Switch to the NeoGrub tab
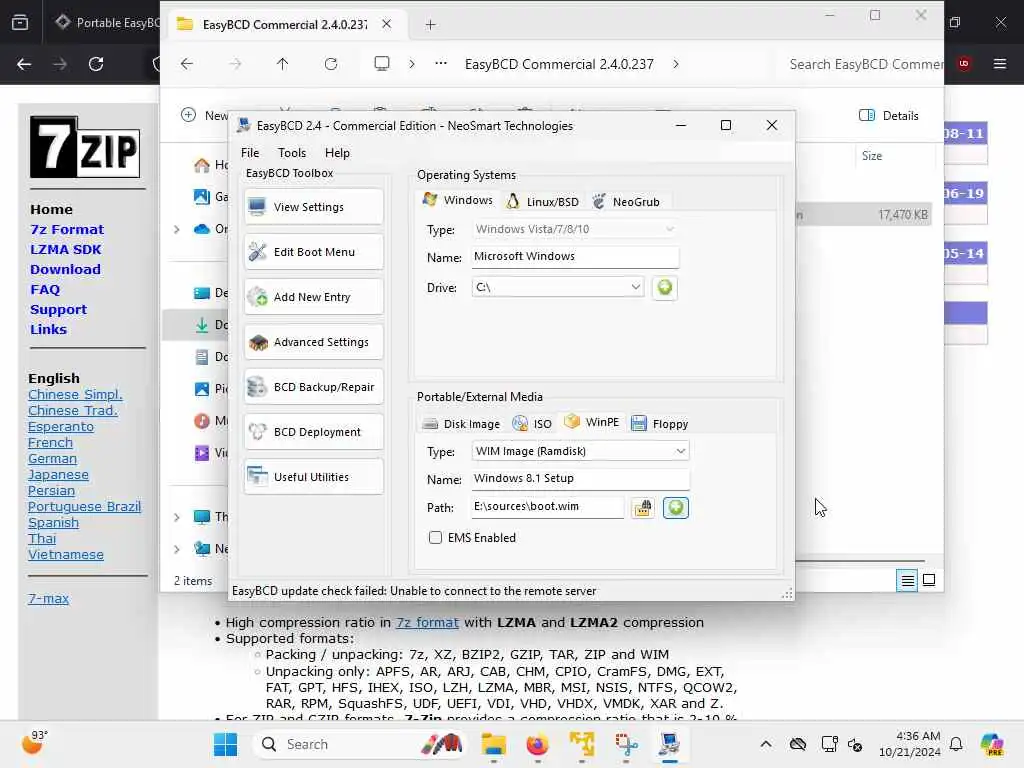This screenshot has height=768, width=1024. 626,202
